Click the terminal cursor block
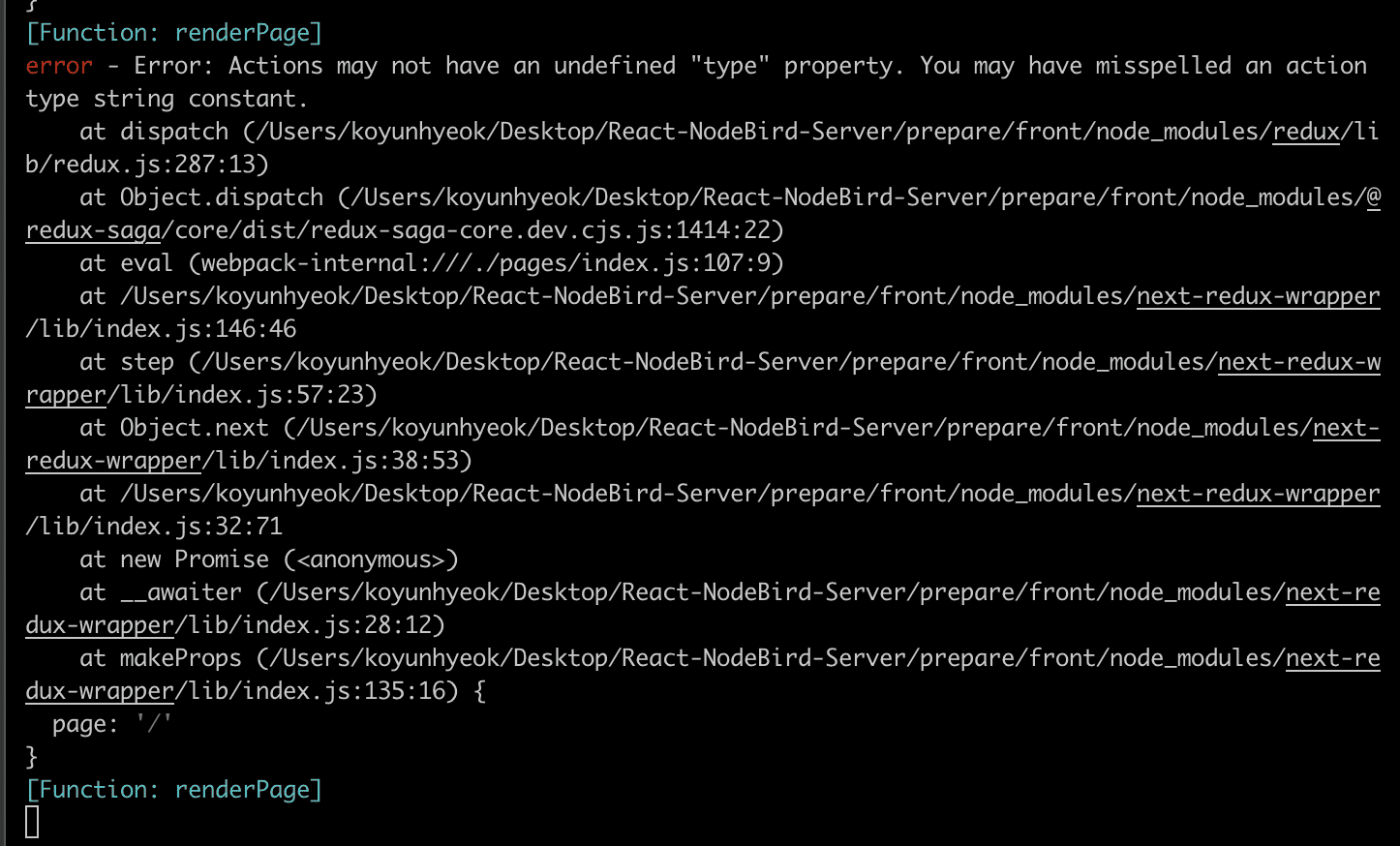The width and height of the screenshot is (1400, 846). [x=32, y=822]
